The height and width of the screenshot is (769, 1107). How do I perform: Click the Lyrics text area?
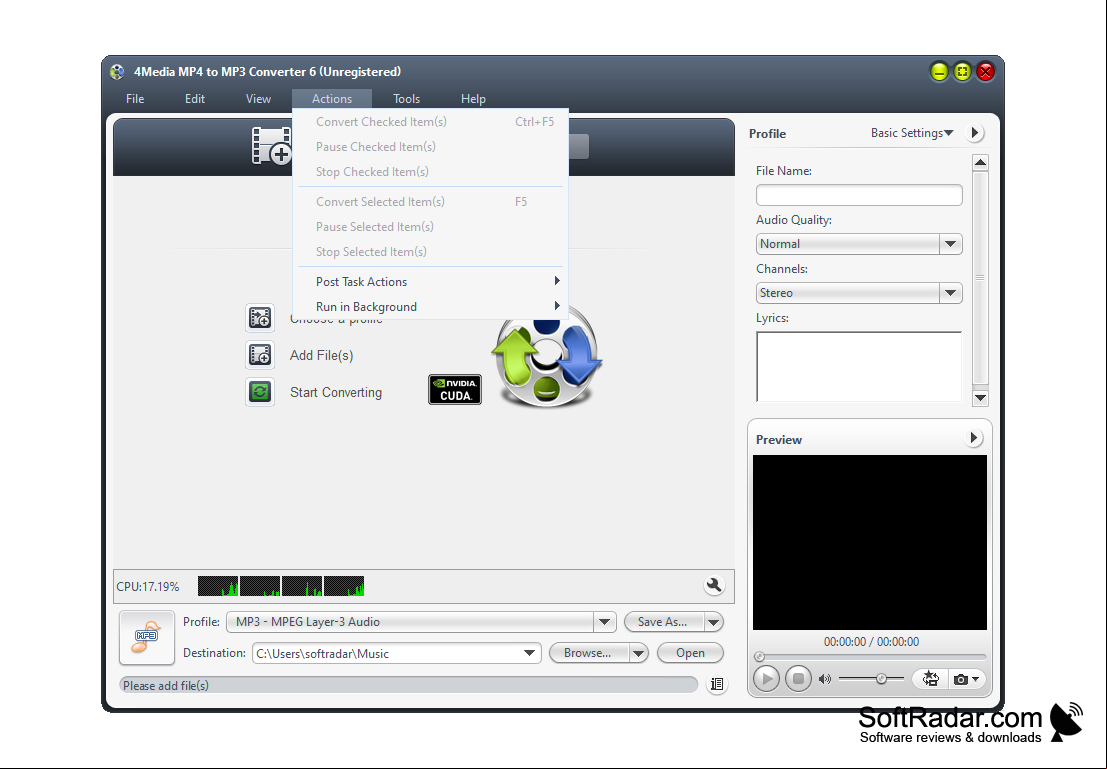[x=858, y=366]
